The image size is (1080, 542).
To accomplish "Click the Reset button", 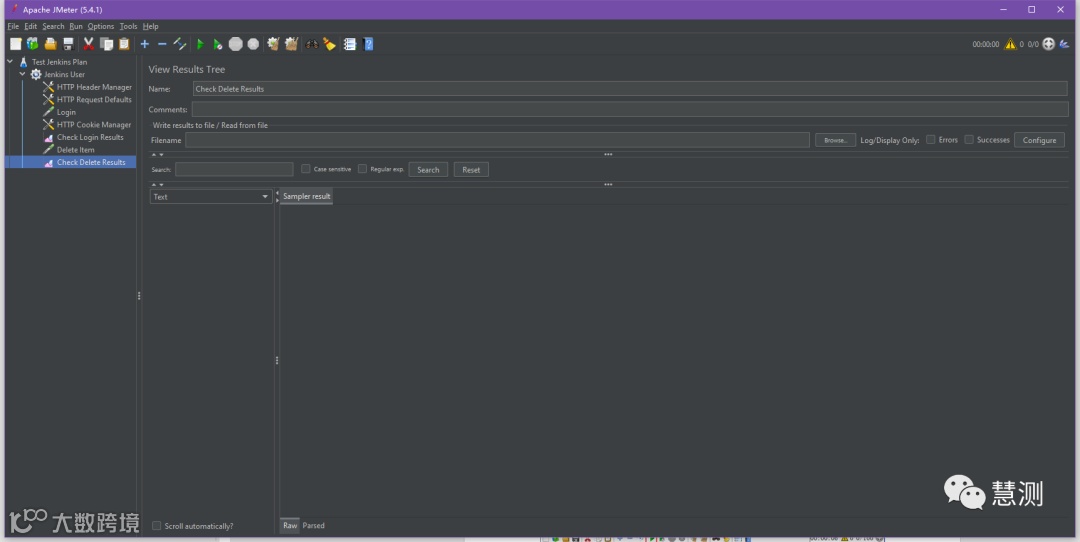I will pos(471,169).
